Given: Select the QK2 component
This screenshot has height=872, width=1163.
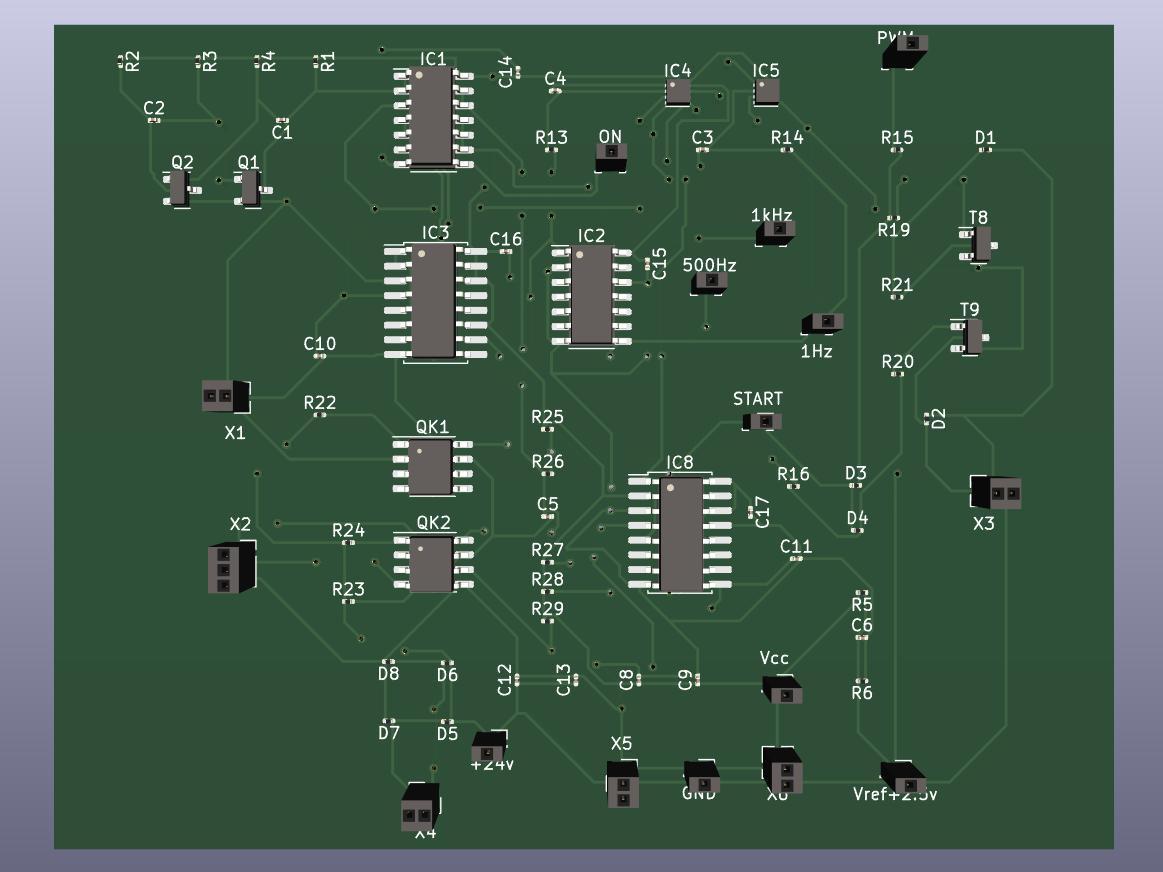Looking at the screenshot, I should (x=431, y=563).
